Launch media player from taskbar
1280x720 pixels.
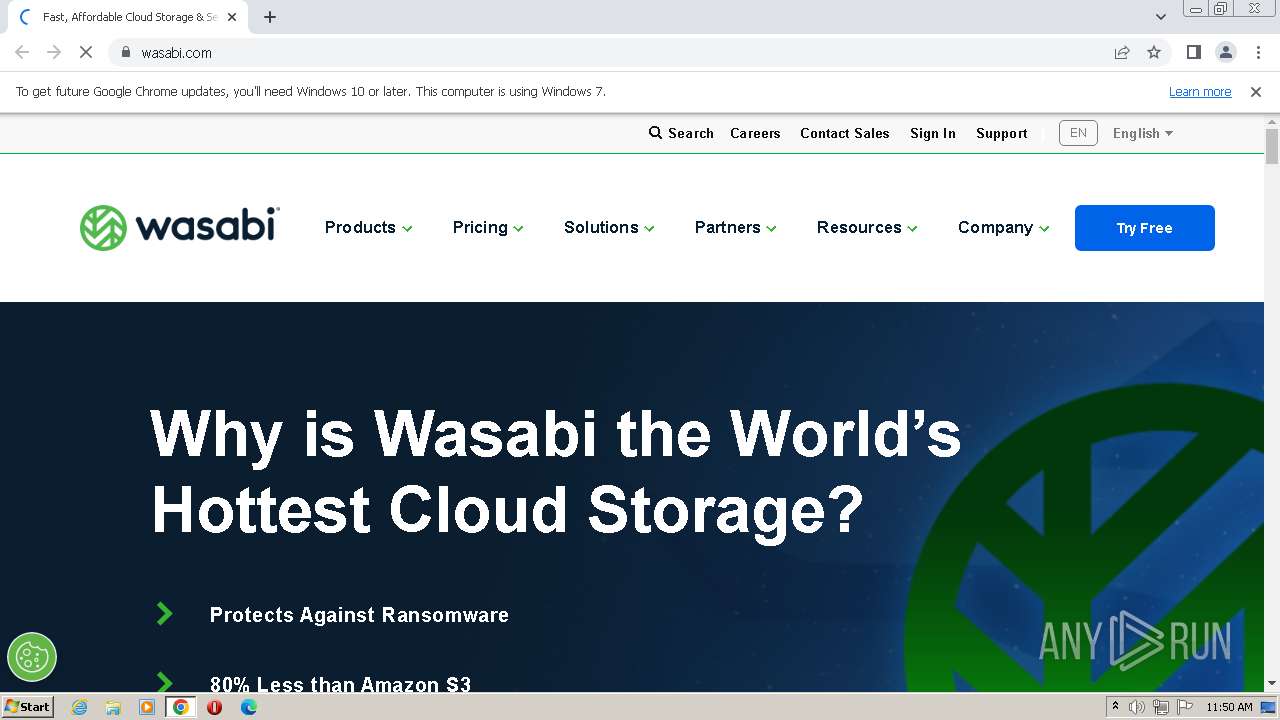click(147, 707)
